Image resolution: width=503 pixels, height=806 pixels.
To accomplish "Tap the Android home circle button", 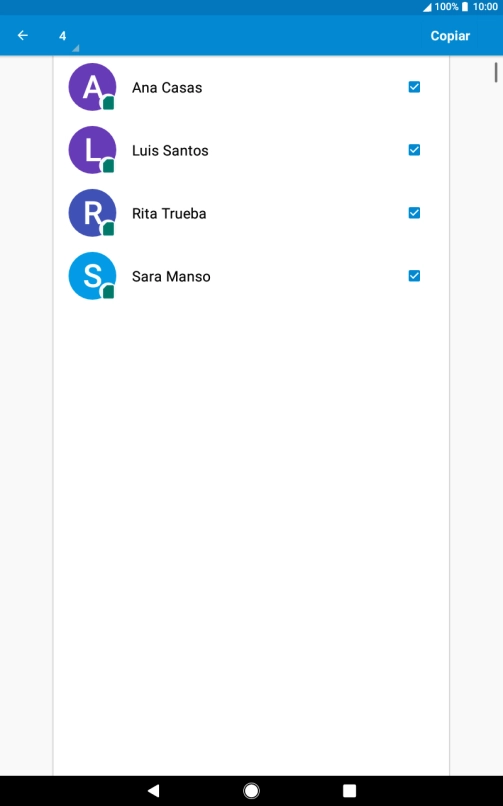I will tap(251, 791).
